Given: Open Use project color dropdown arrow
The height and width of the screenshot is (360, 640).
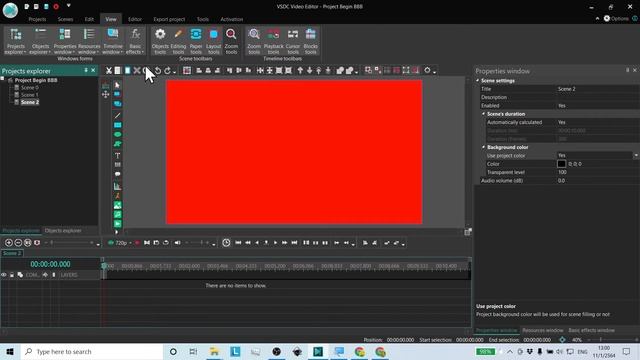Looking at the screenshot, I should tap(636, 156).
